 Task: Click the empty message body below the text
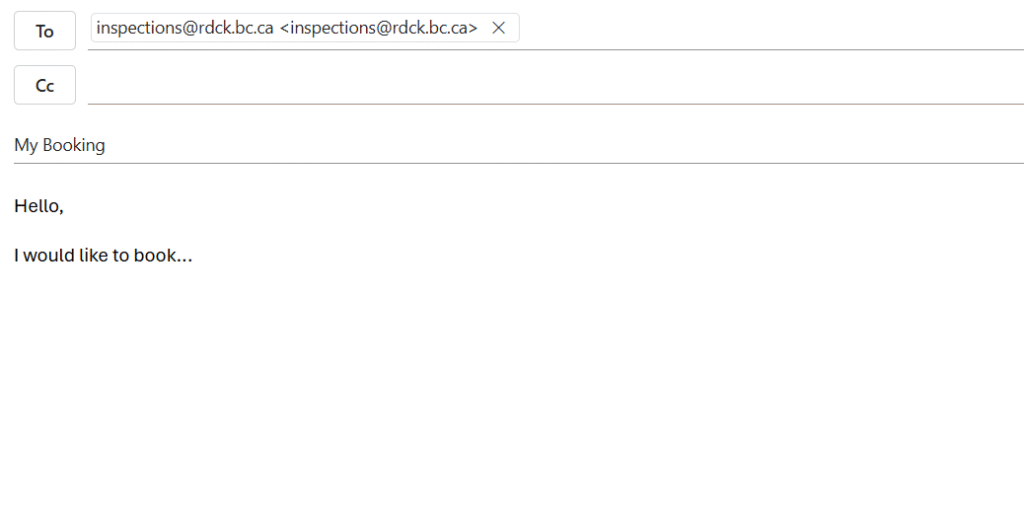pos(500,400)
